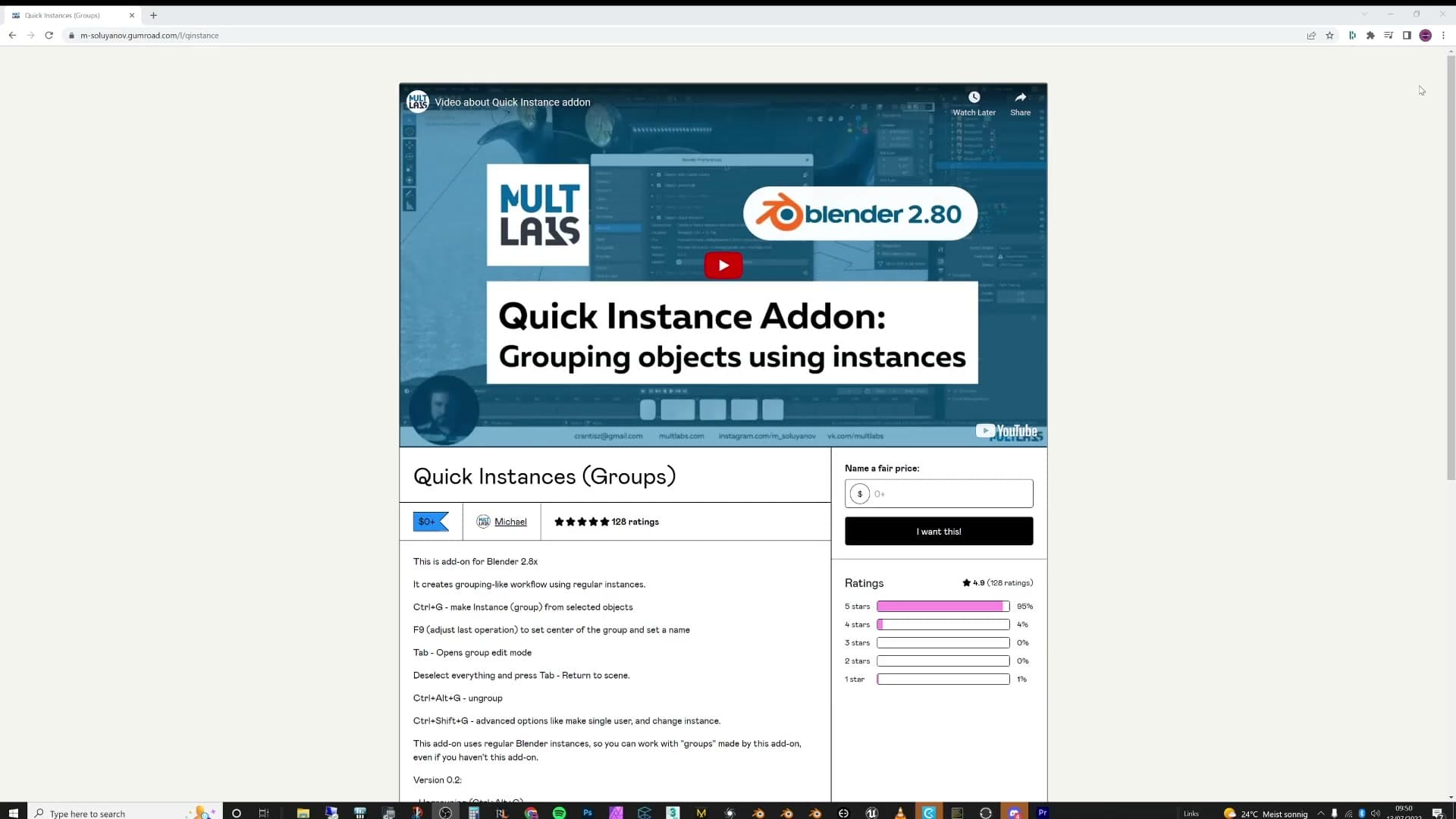The image size is (1456, 819).
Task: Bookmark this page with star icon
Action: pos(1329,36)
